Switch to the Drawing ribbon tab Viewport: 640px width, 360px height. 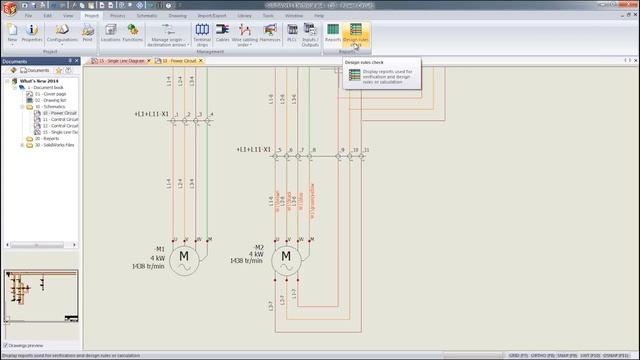(x=178, y=16)
